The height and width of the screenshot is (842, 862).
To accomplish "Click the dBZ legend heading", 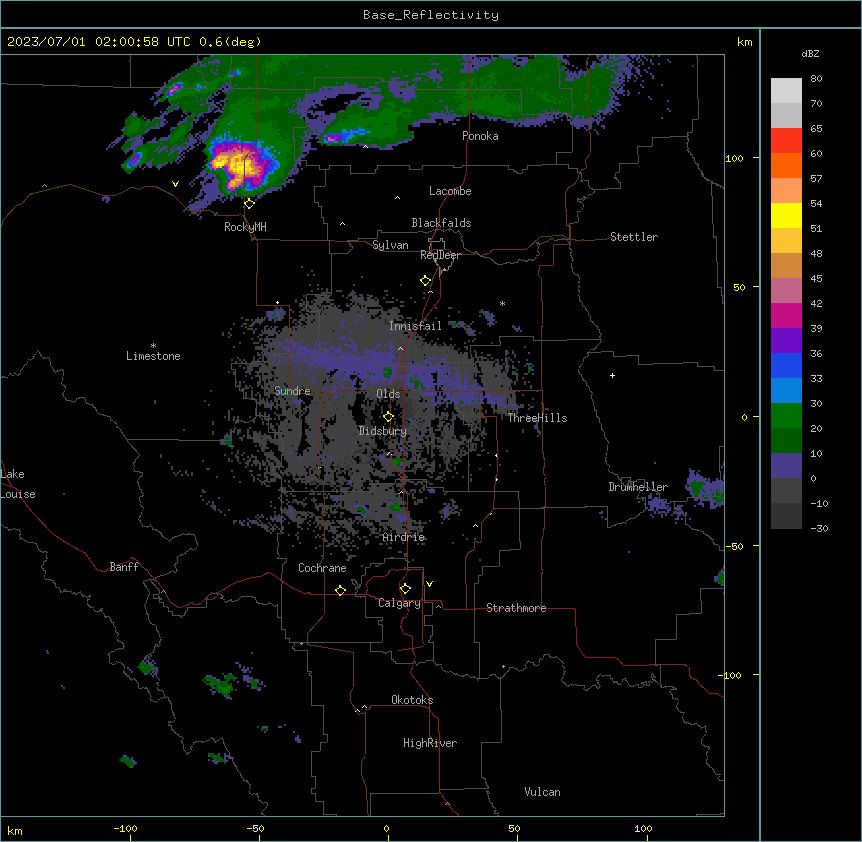I will point(810,53).
